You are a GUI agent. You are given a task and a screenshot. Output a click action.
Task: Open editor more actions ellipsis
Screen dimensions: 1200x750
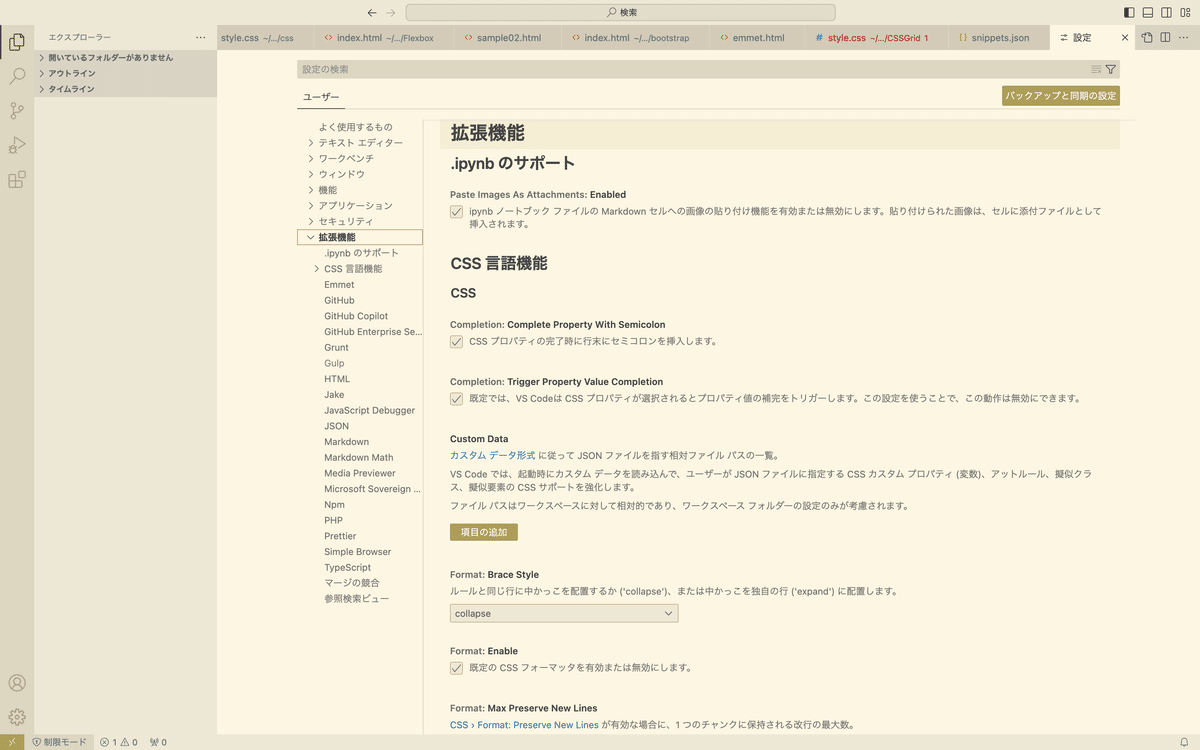(1185, 38)
